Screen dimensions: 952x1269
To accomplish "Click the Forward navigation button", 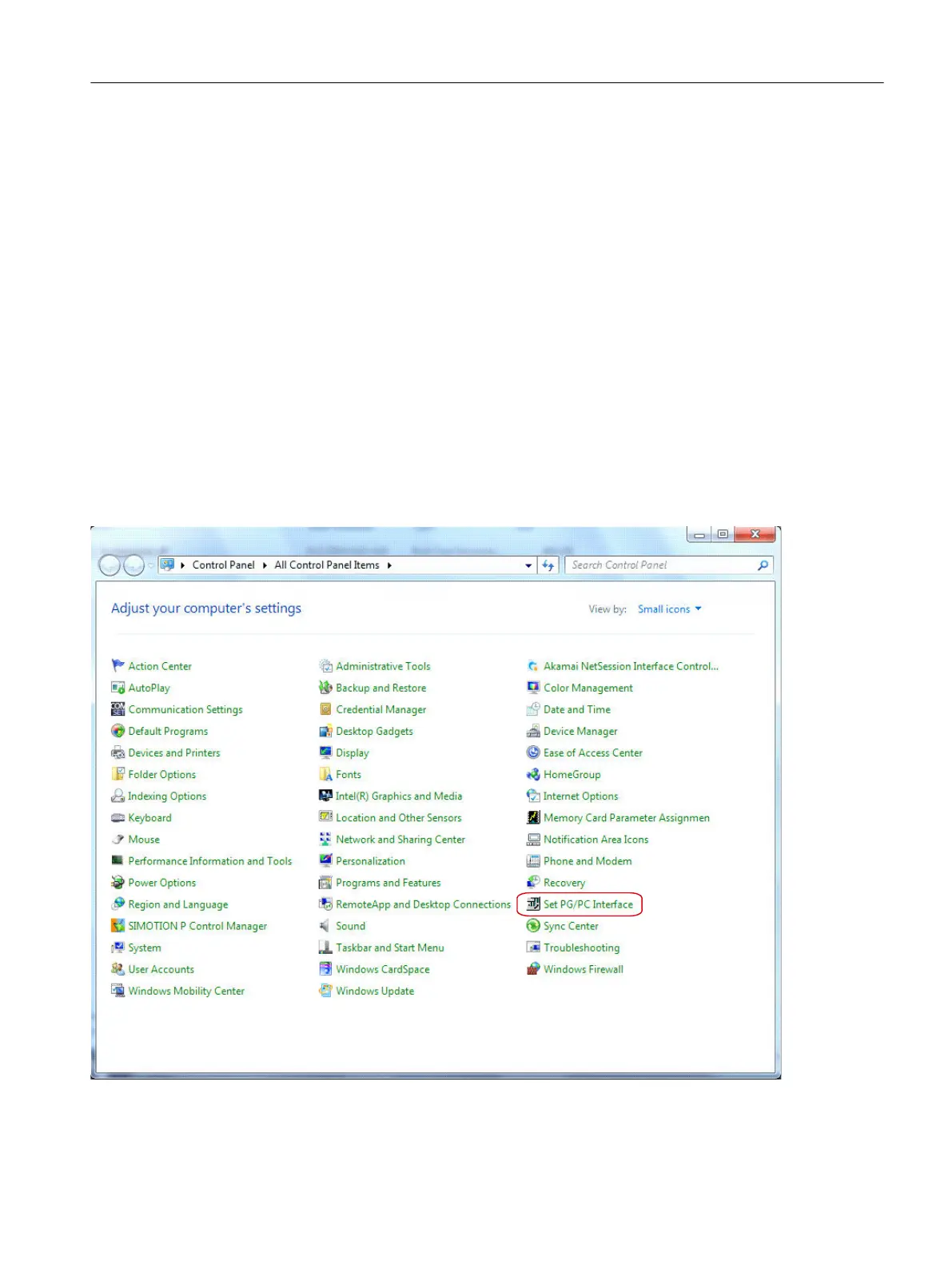I will tap(133, 565).
